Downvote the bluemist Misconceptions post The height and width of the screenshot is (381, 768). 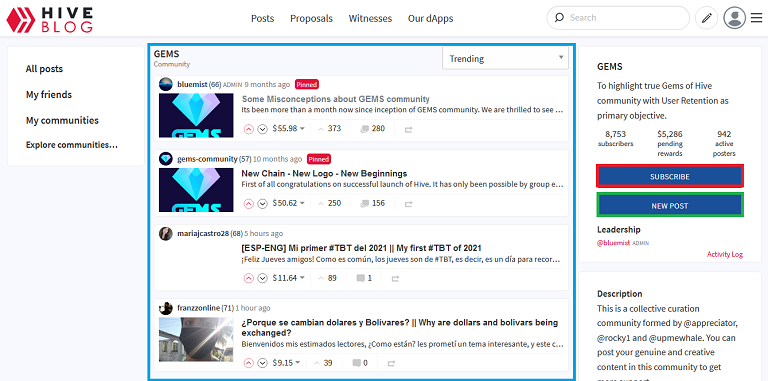pos(262,129)
